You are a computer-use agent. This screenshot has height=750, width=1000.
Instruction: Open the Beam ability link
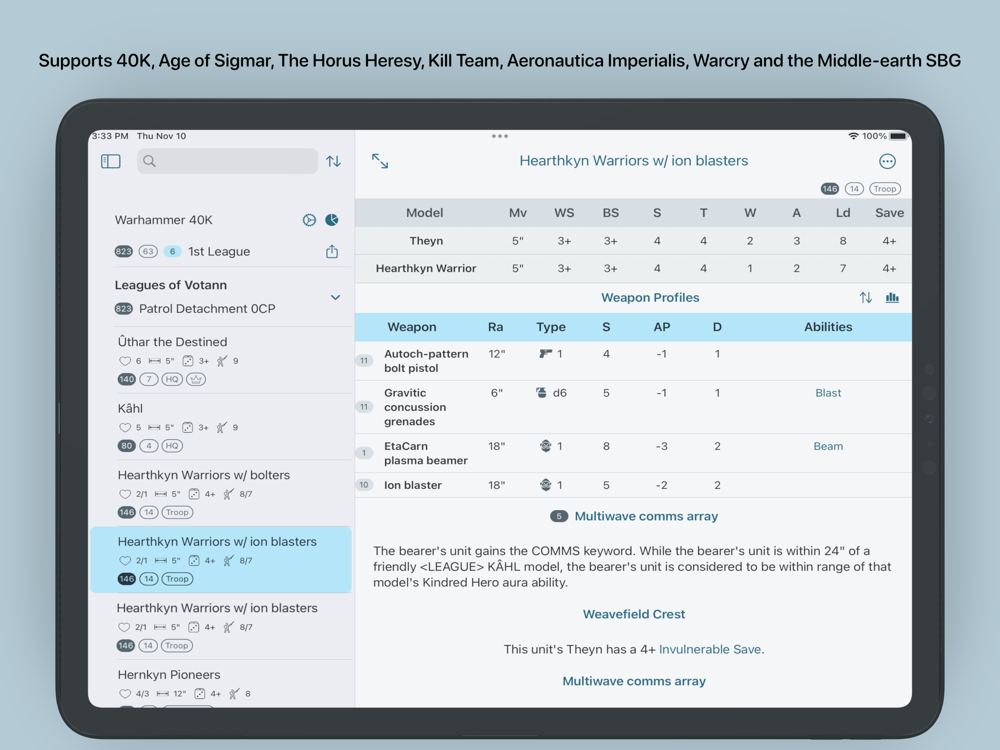click(x=828, y=446)
